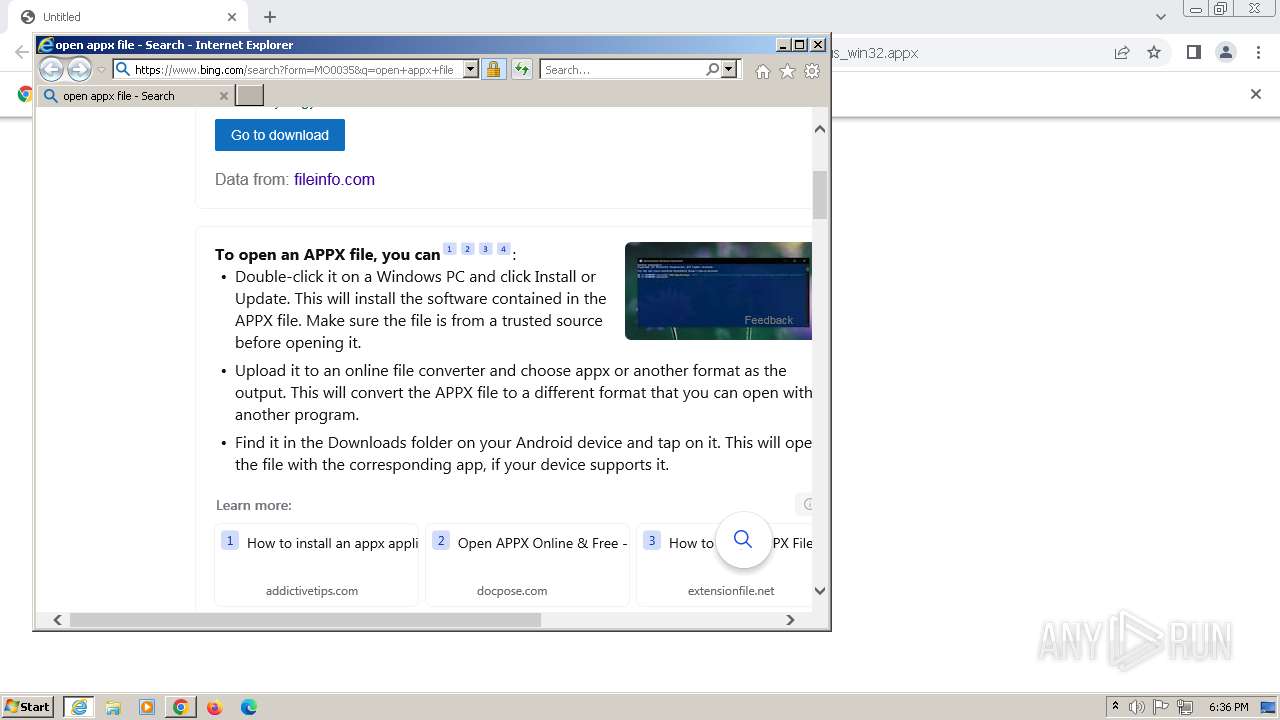Launch the media player taskbar icon
Screen dimensions: 1280x720
(x=147, y=707)
